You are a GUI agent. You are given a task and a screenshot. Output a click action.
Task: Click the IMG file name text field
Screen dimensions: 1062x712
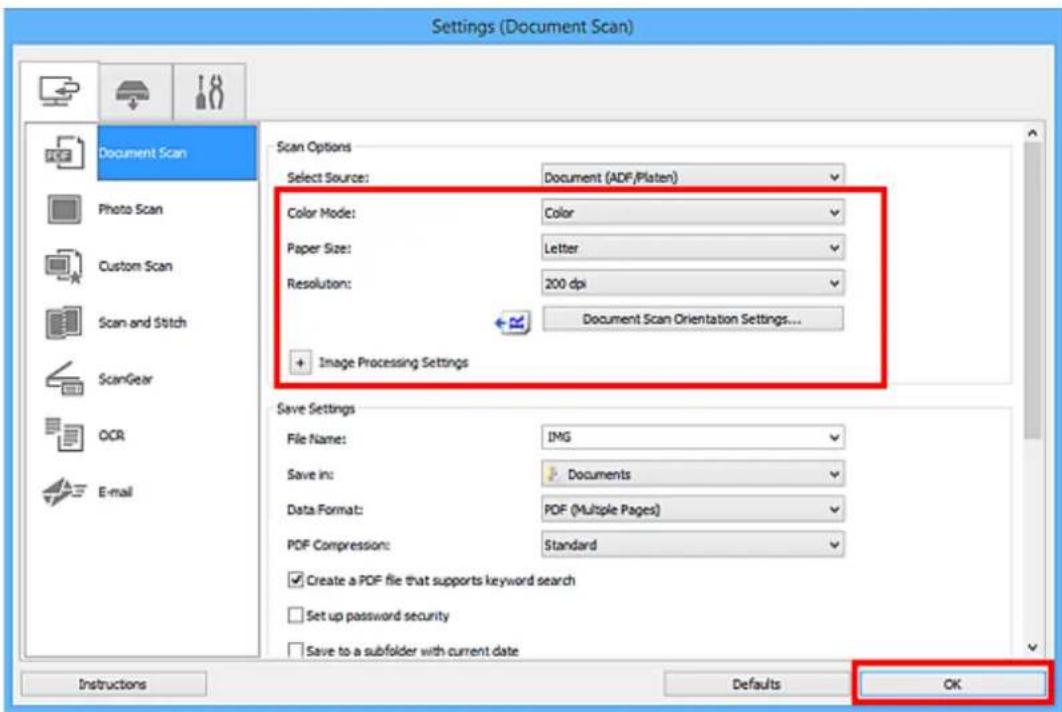pyautogui.click(x=683, y=438)
